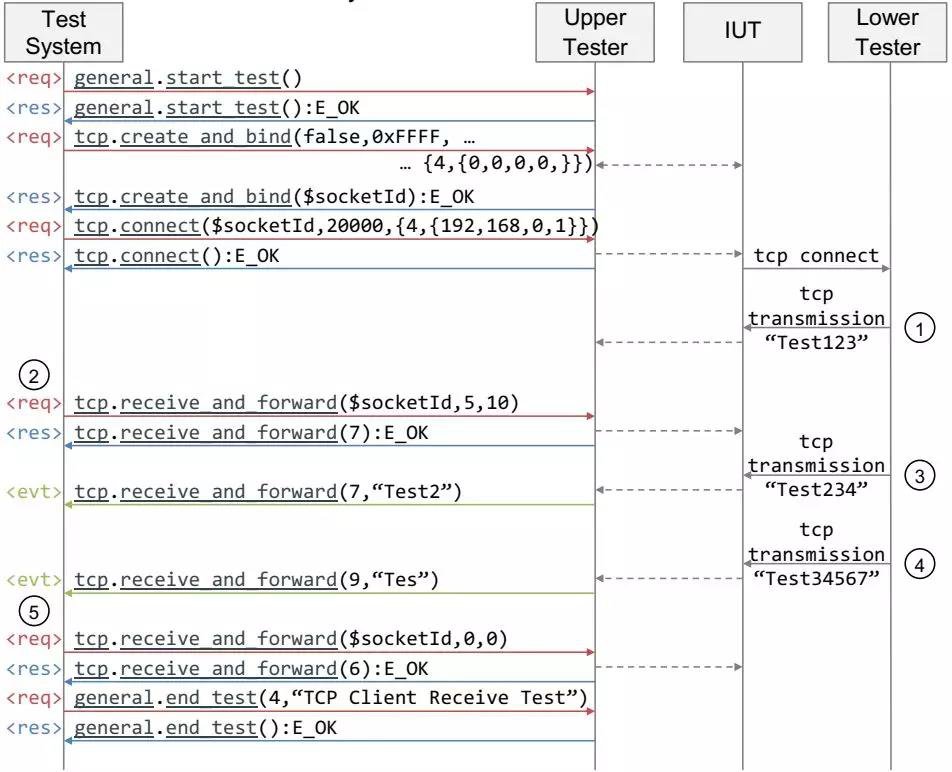The width and height of the screenshot is (952, 772).
Task: Click the circled number 1 marker
Action: coord(919,328)
